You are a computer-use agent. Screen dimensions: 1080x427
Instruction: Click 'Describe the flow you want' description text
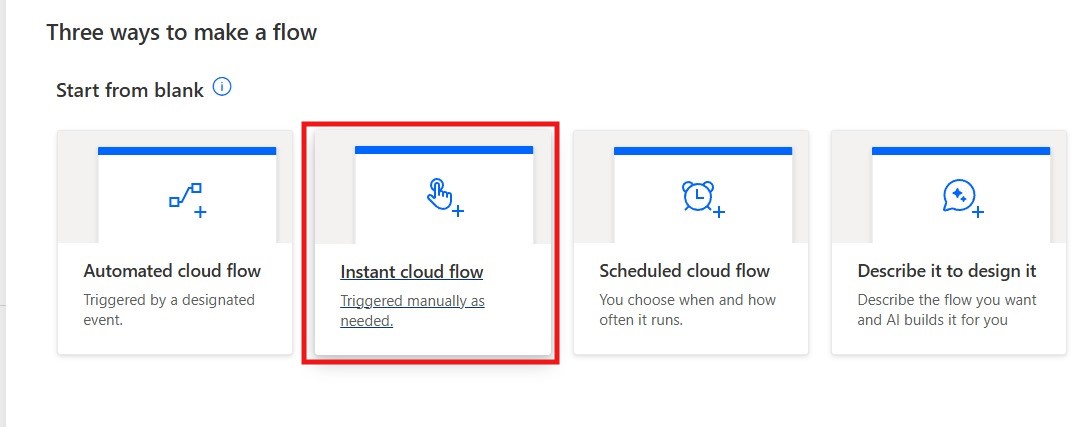click(946, 310)
